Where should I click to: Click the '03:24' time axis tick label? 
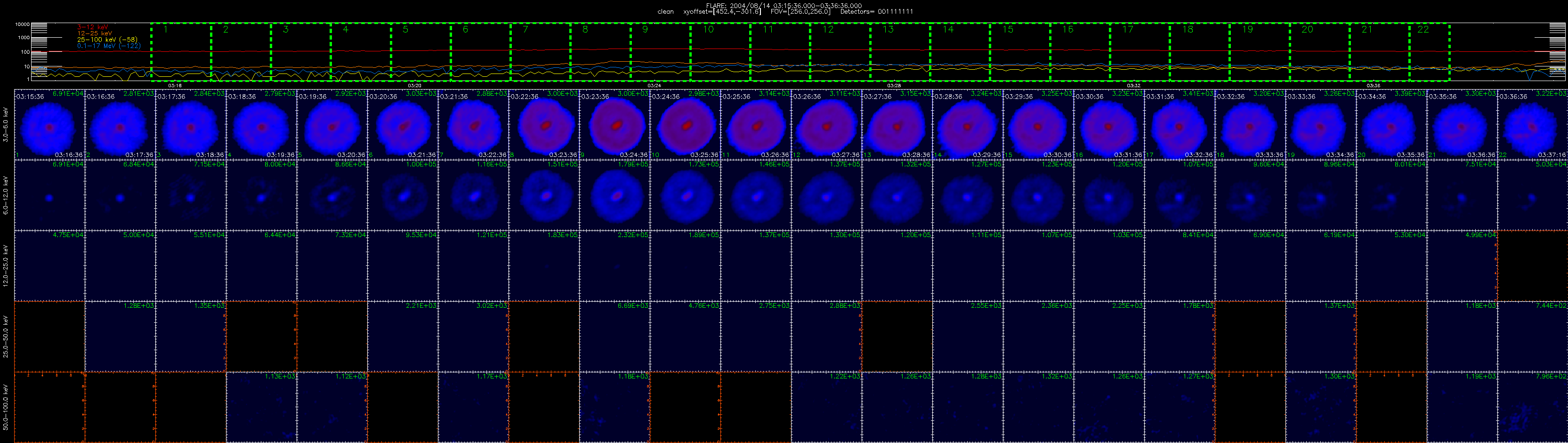655,85
